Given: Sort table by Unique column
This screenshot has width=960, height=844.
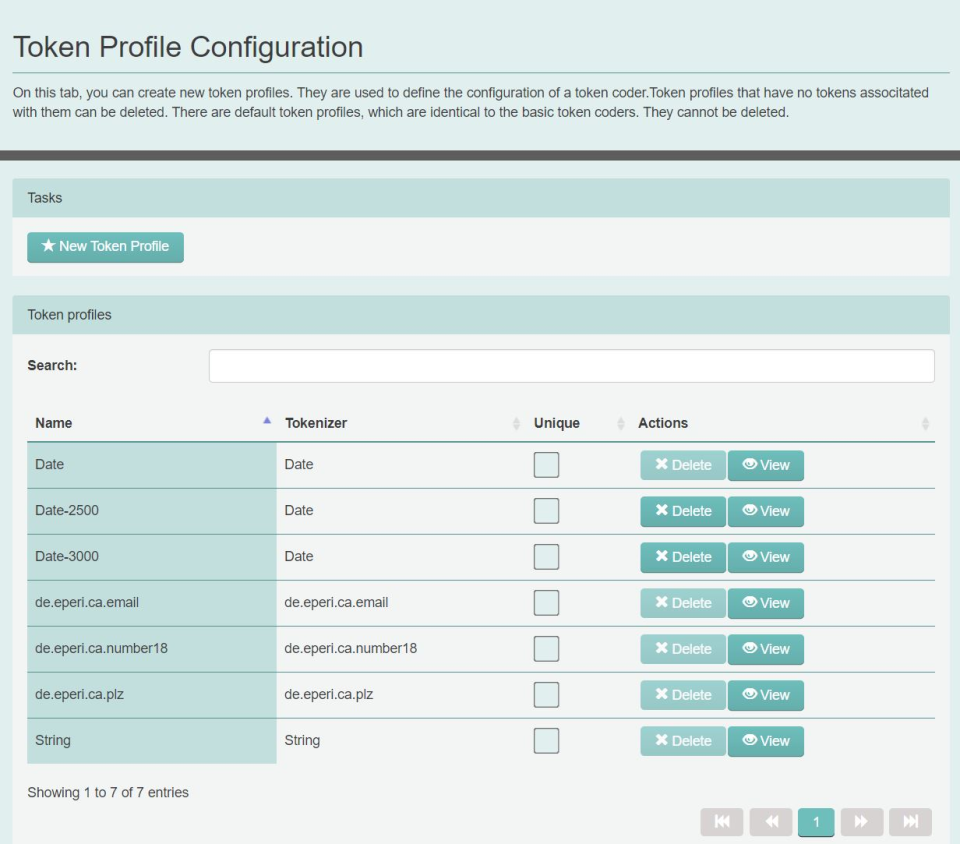Looking at the screenshot, I should 577,423.
